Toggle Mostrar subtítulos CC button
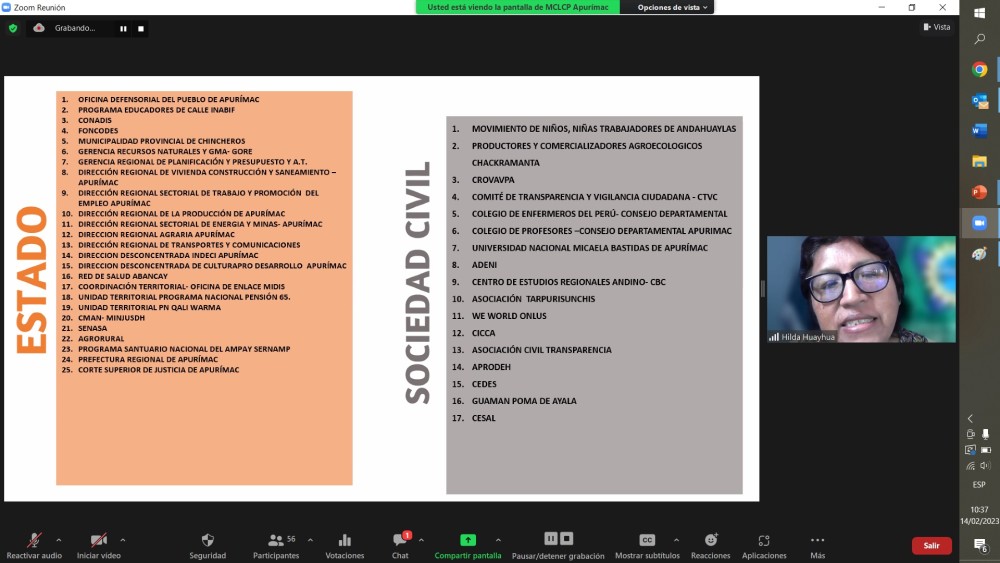 coord(647,540)
